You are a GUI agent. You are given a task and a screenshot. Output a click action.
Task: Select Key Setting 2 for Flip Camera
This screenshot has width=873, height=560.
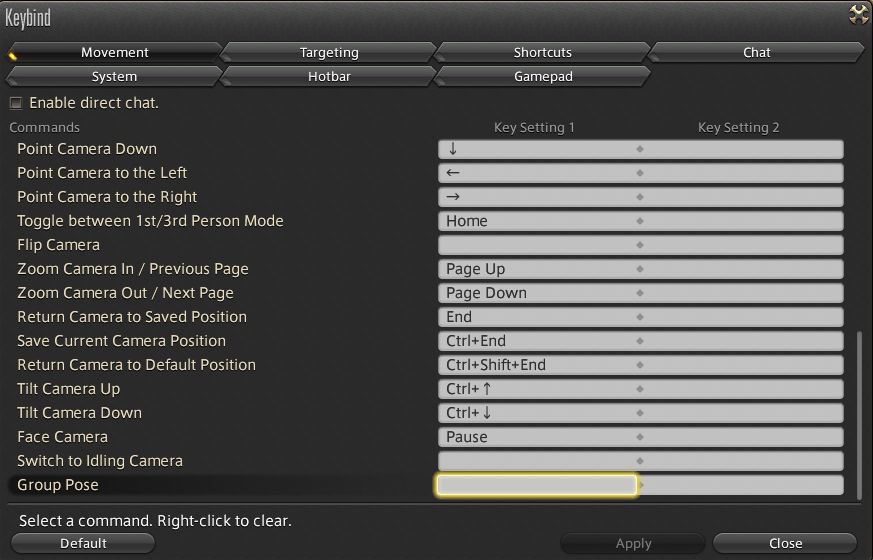(742, 245)
